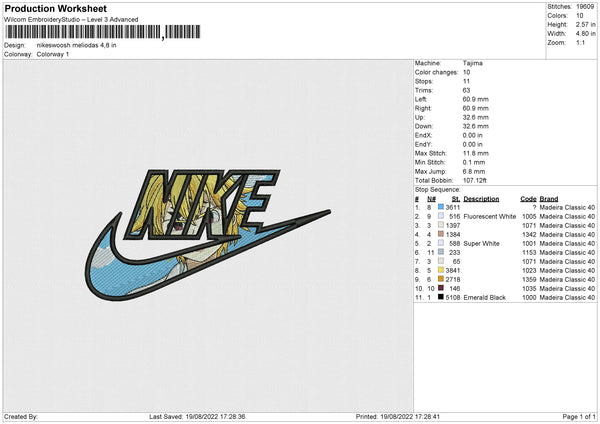Select the Super White color swatch

click(441, 243)
